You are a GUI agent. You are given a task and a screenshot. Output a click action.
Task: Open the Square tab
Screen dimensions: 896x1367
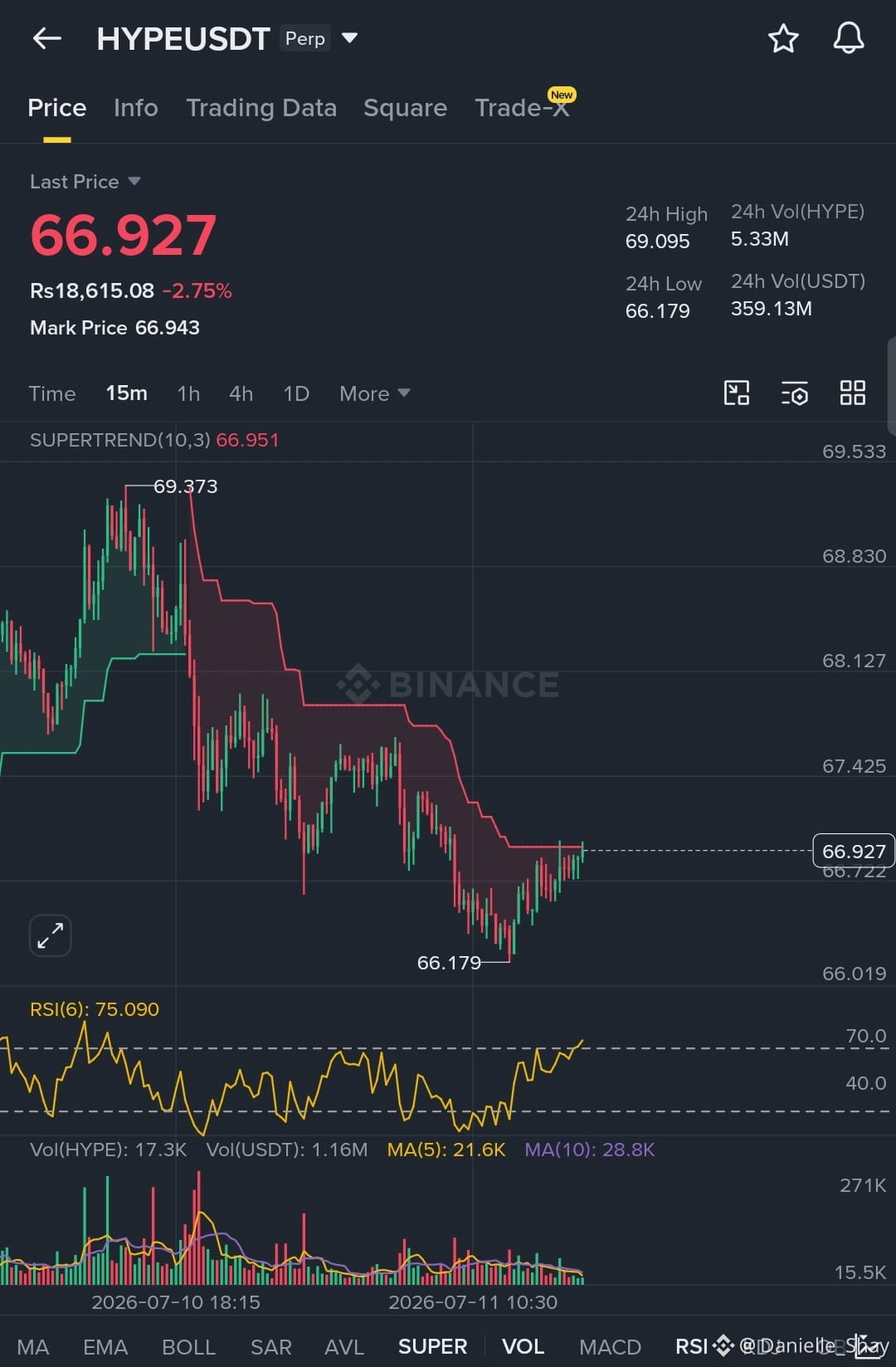pos(405,108)
